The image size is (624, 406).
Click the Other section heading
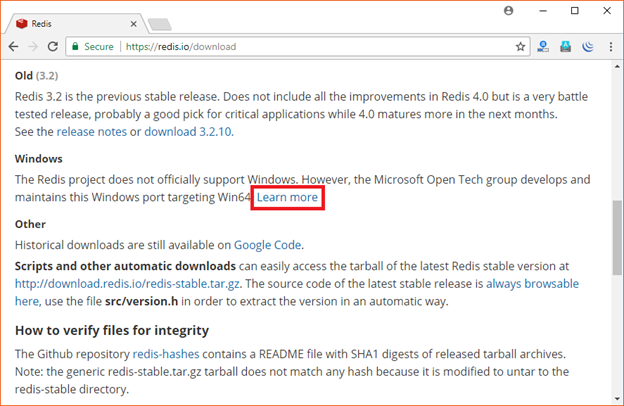click(30, 224)
